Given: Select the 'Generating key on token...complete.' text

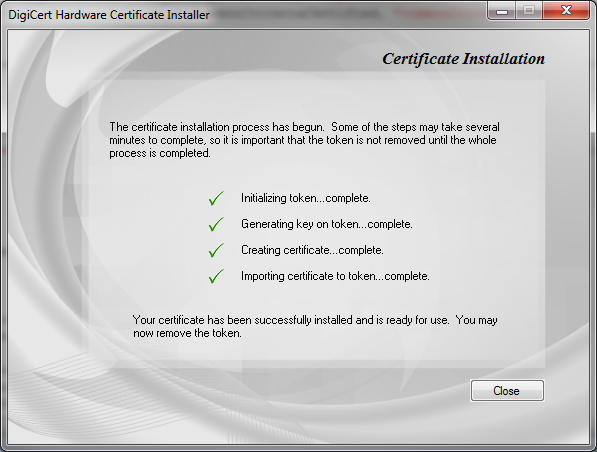Looking at the screenshot, I should click(327, 224).
